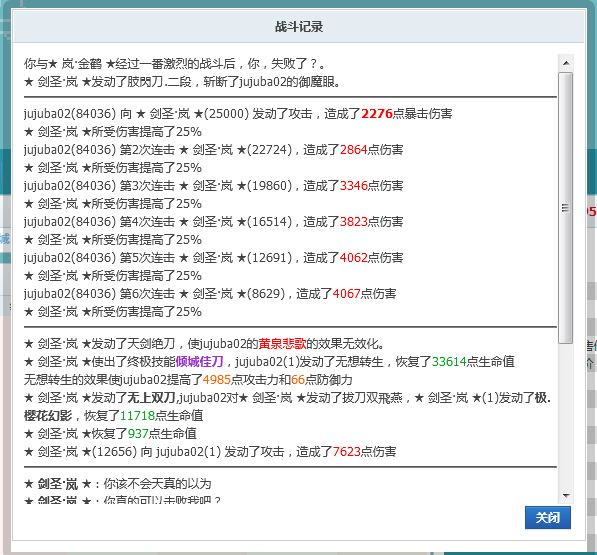Click the purple 倾城佳刀 skill name
This screenshot has width=597, height=555.
click(x=199, y=361)
